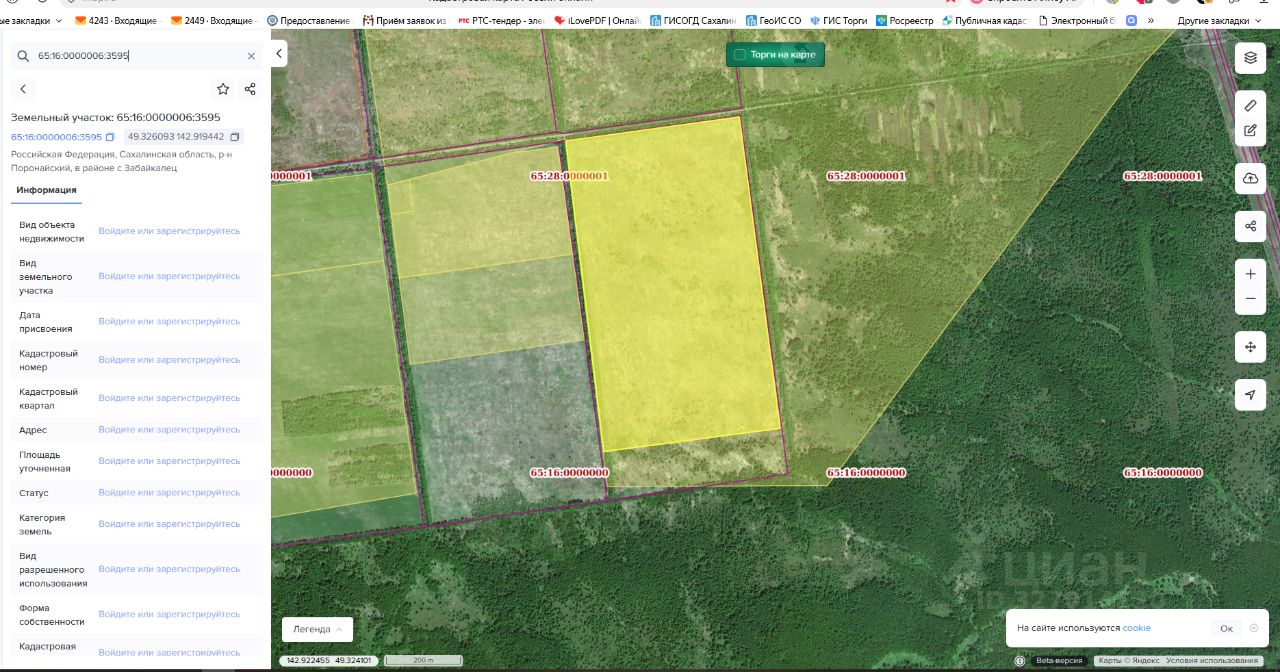Zoom in on the map
The height and width of the screenshot is (672, 1280).
(x=1250, y=273)
